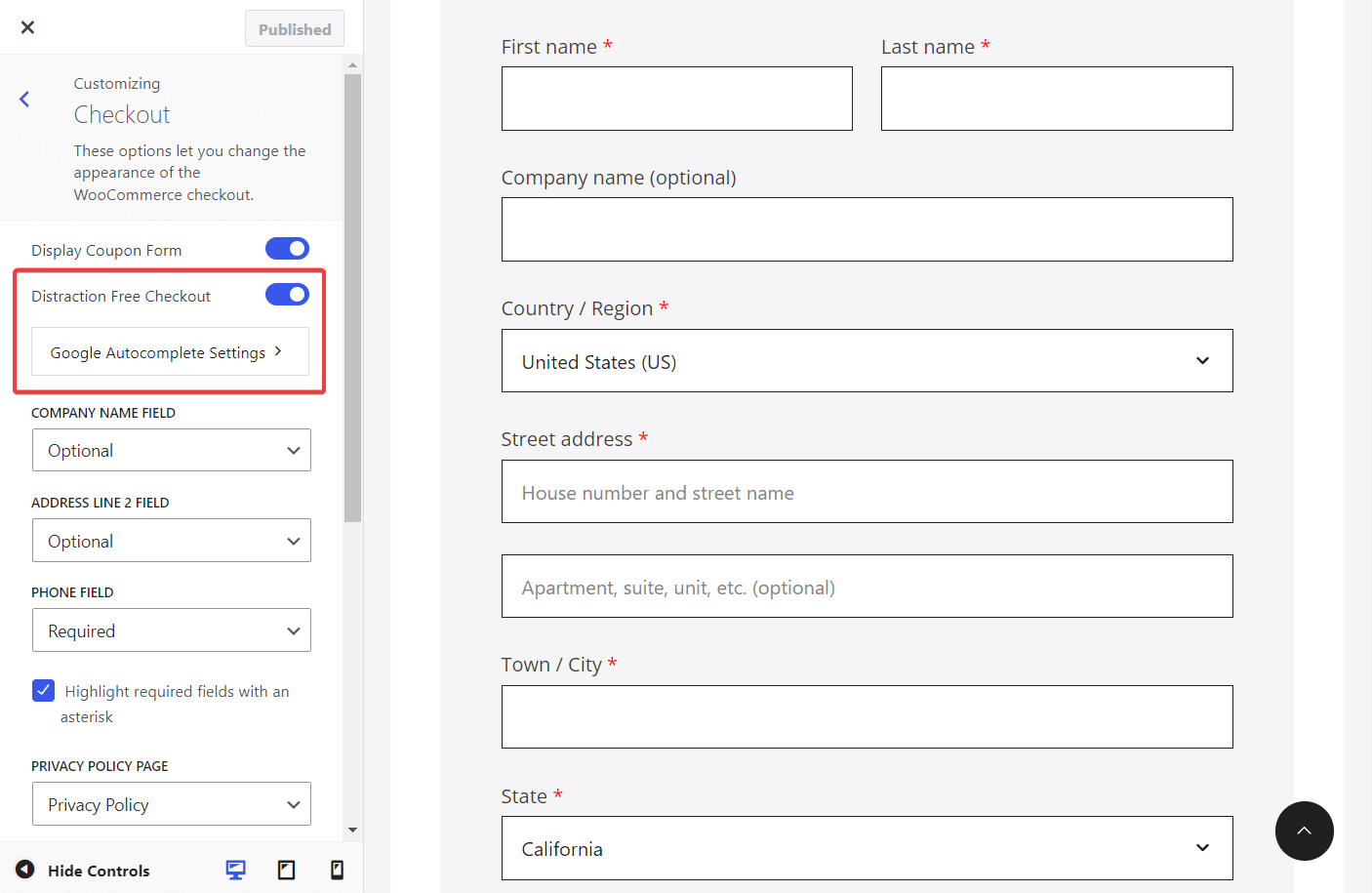This screenshot has width=1372, height=893.
Task: Switch to tablet preview icon
Action: pos(286,870)
